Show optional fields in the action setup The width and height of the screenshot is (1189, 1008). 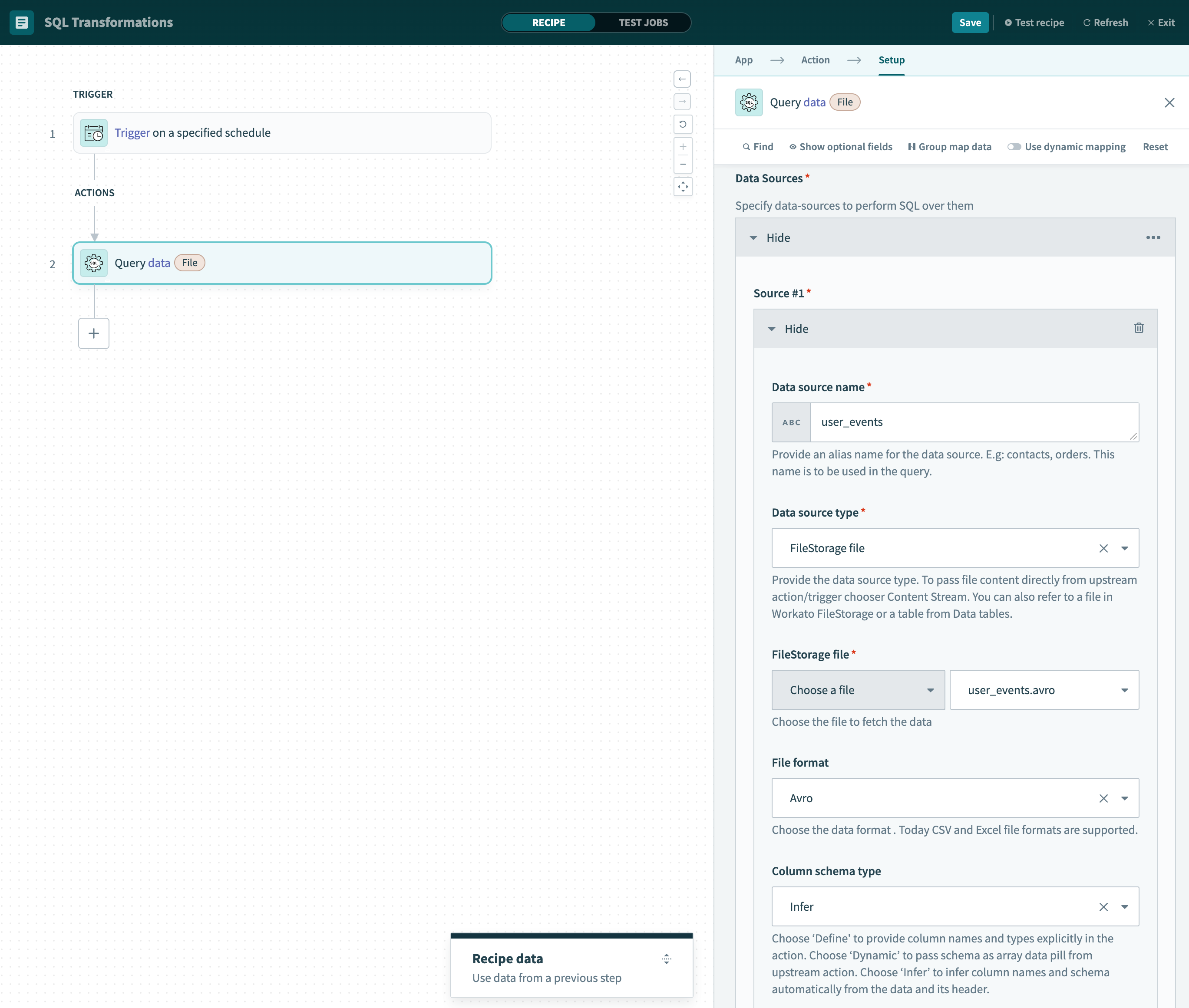(840, 147)
